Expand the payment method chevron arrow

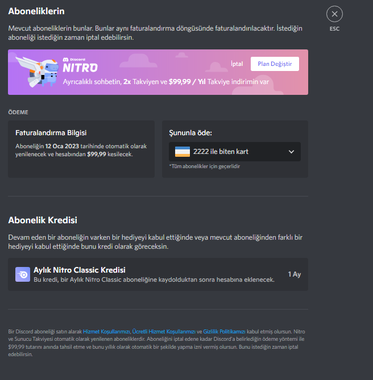[x=291, y=152]
